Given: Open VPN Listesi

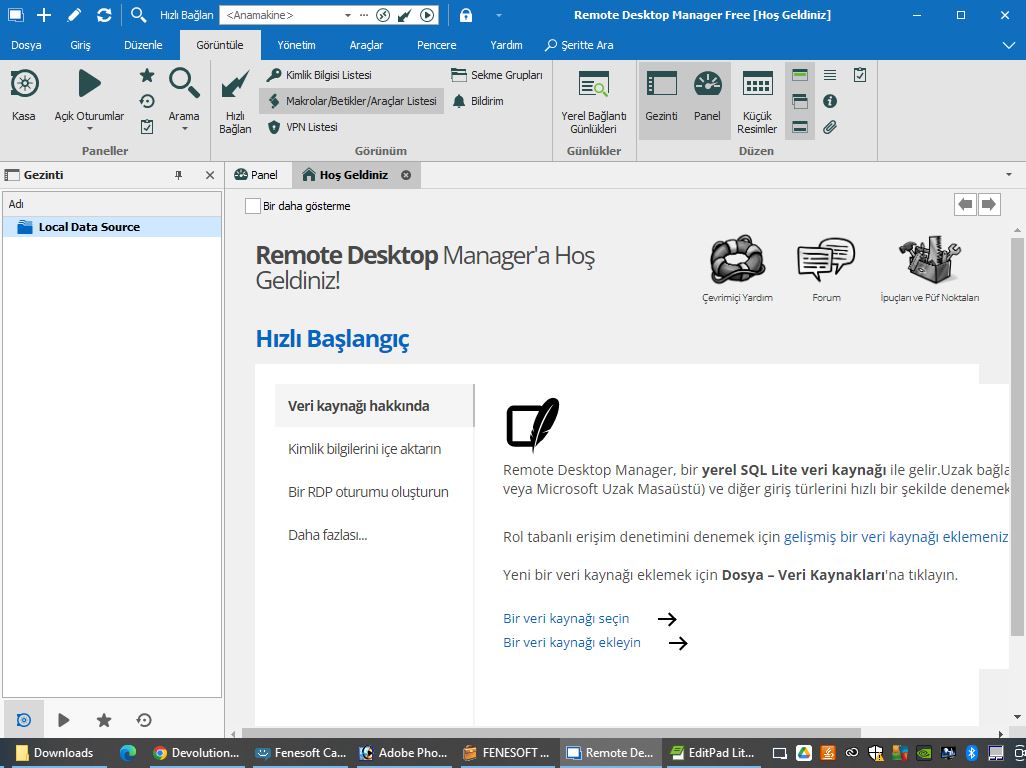Looking at the screenshot, I should 302,127.
